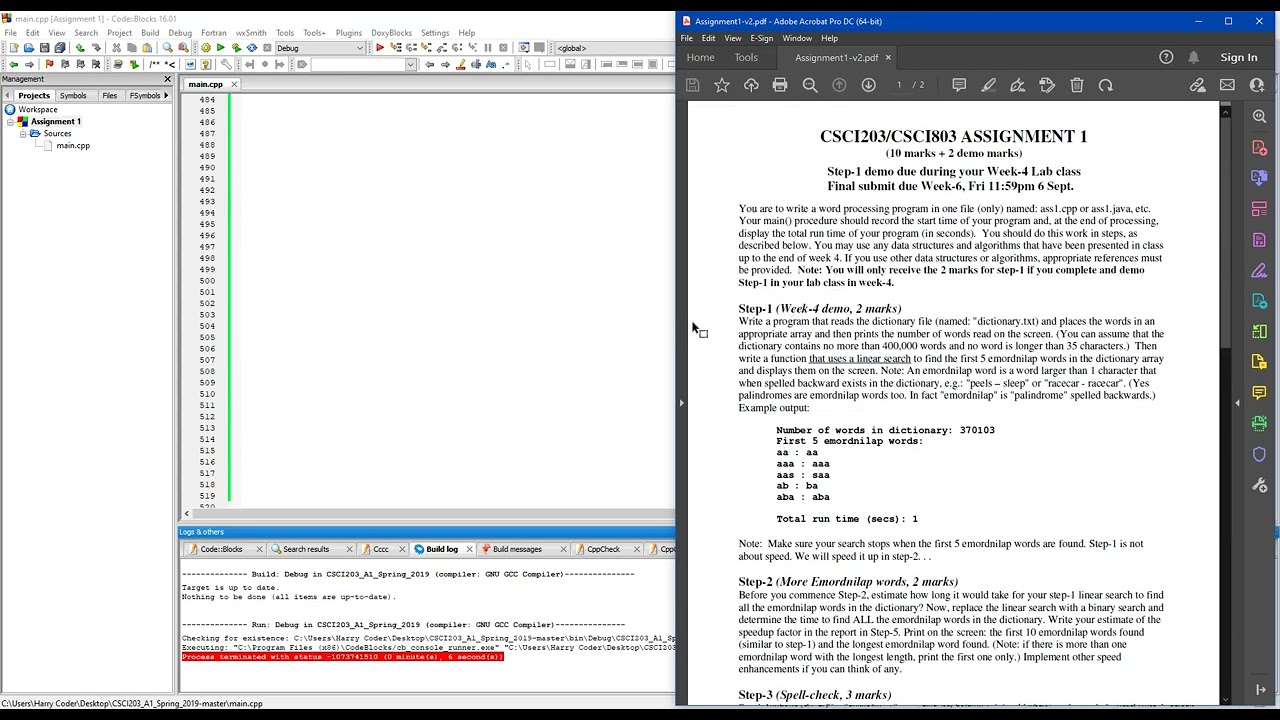Click the Acrobat find text magnifier icon
The image size is (1280, 720).
(810, 86)
